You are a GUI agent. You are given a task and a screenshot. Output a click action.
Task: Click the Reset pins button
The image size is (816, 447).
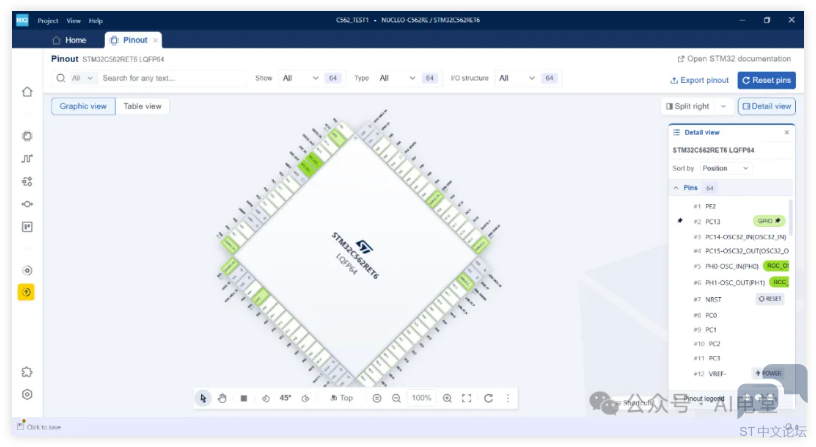click(767, 80)
